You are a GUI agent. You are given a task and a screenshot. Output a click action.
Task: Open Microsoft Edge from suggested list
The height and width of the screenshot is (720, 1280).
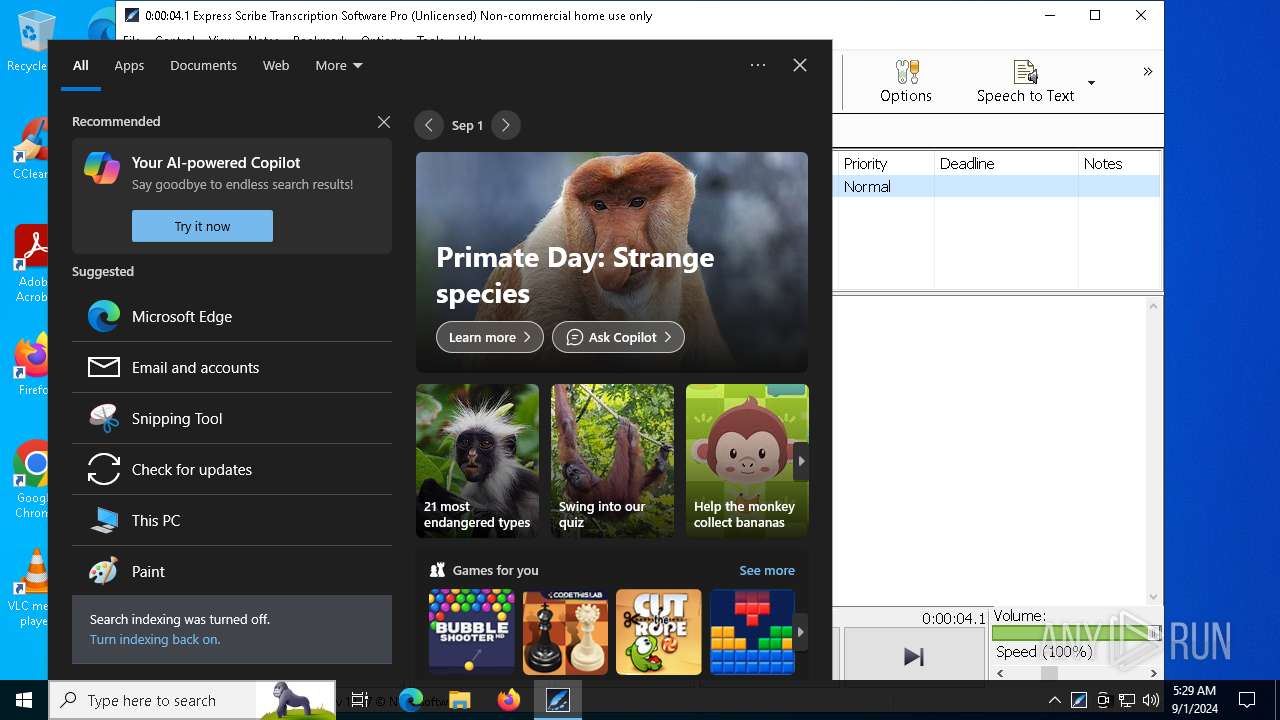232,316
